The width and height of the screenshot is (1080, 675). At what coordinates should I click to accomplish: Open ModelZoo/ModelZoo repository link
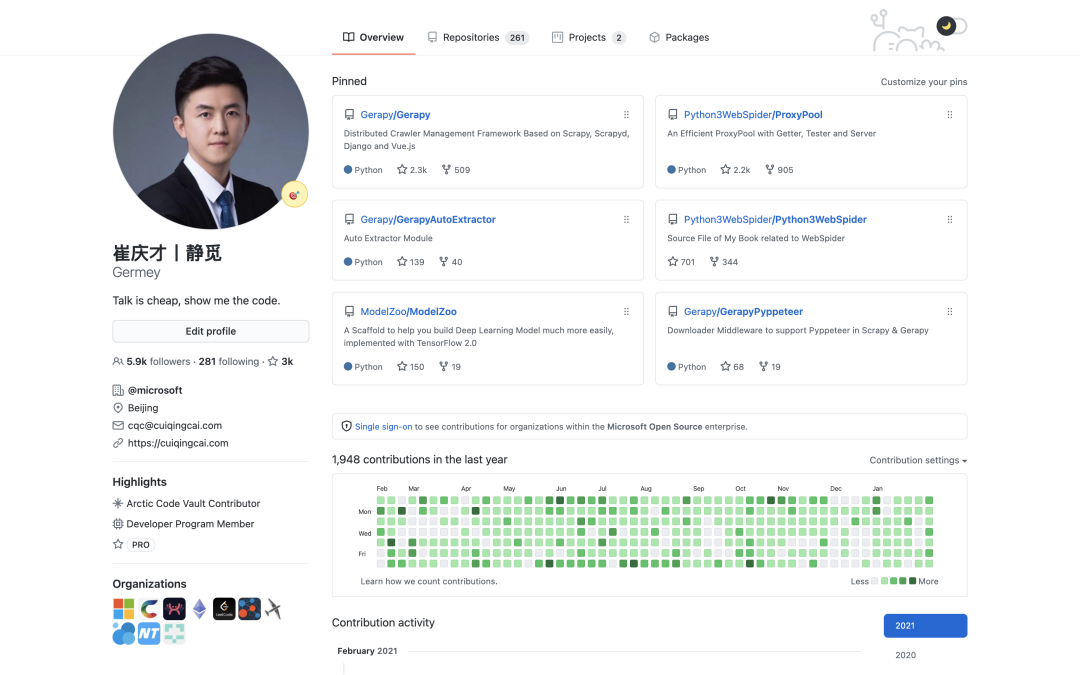[x=408, y=312]
